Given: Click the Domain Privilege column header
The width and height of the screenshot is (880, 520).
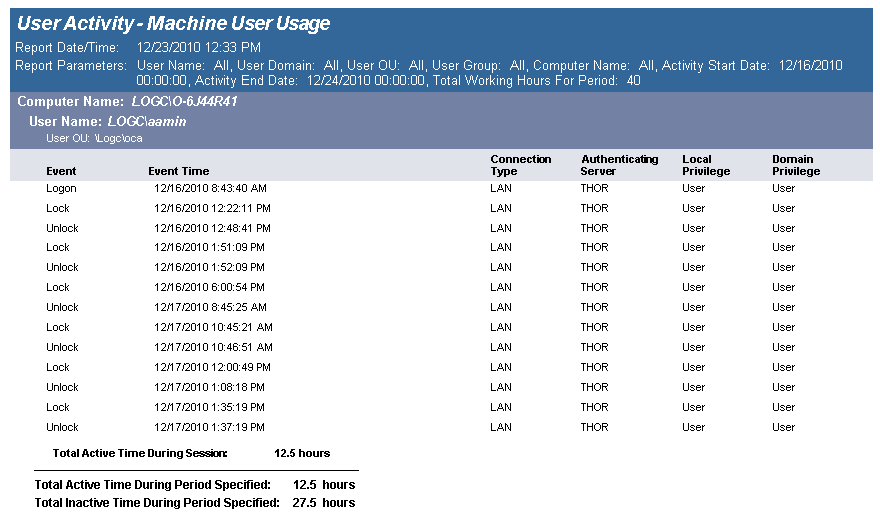Looking at the screenshot, I should [796, 165].
